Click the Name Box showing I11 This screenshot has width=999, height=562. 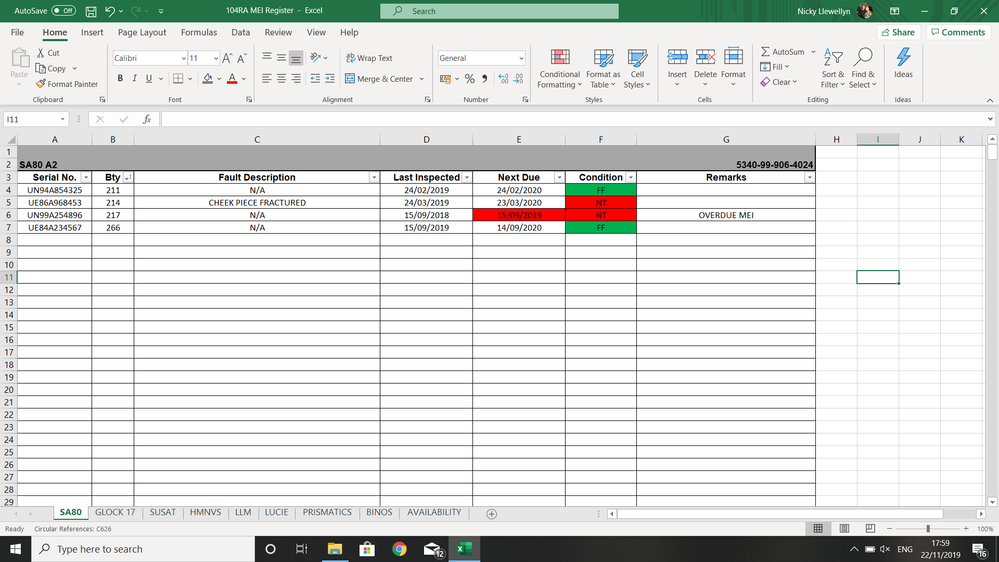[35, 119]
